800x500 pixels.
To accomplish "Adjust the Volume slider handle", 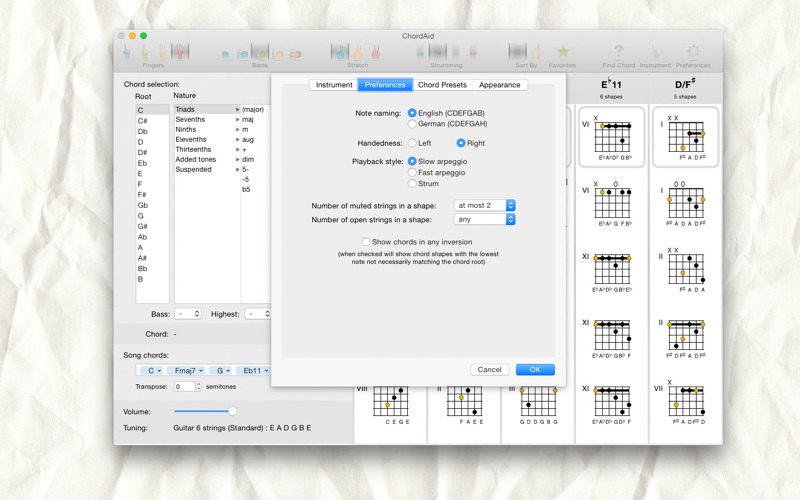I will 232,411.
